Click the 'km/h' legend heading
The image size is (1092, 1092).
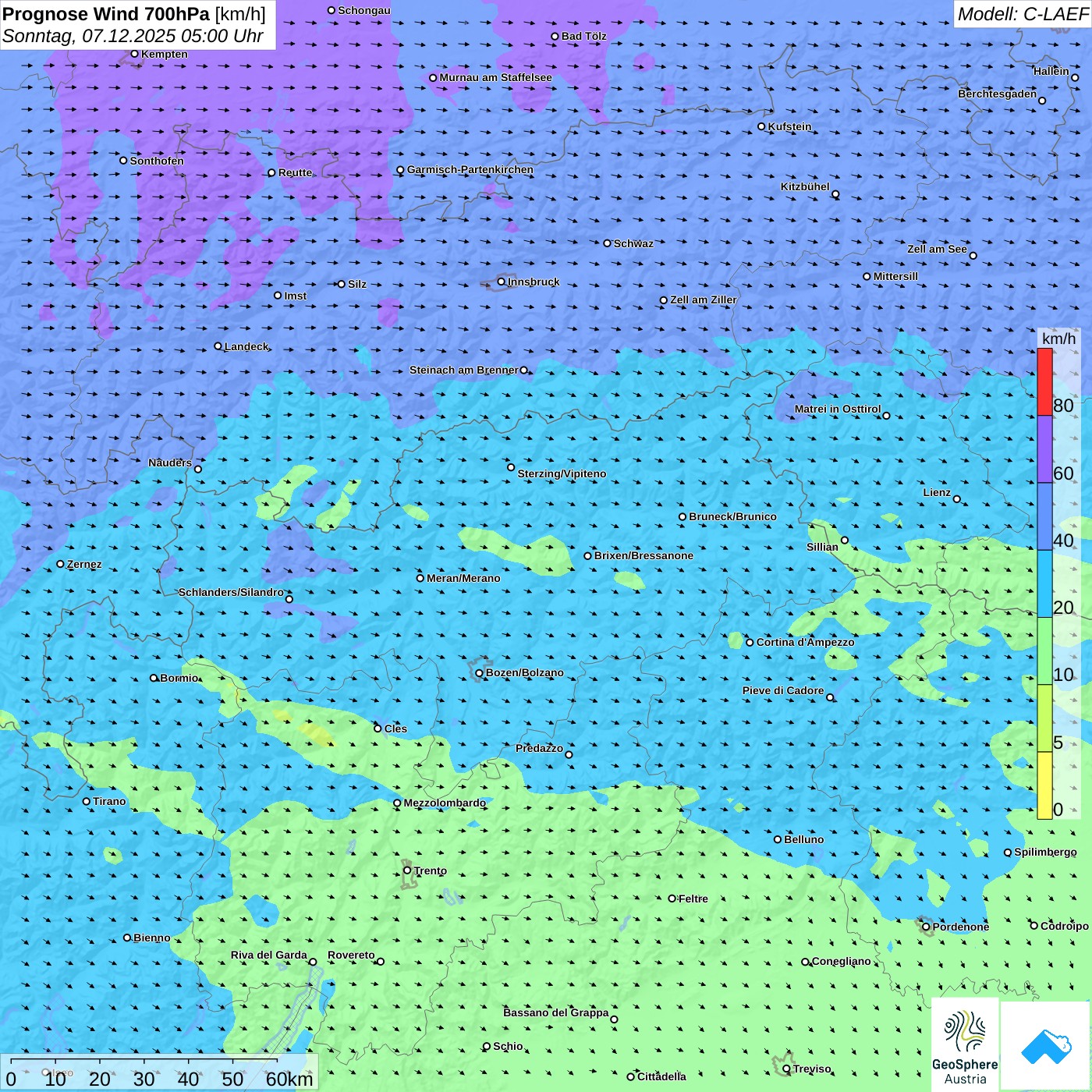click(1058, 339)
